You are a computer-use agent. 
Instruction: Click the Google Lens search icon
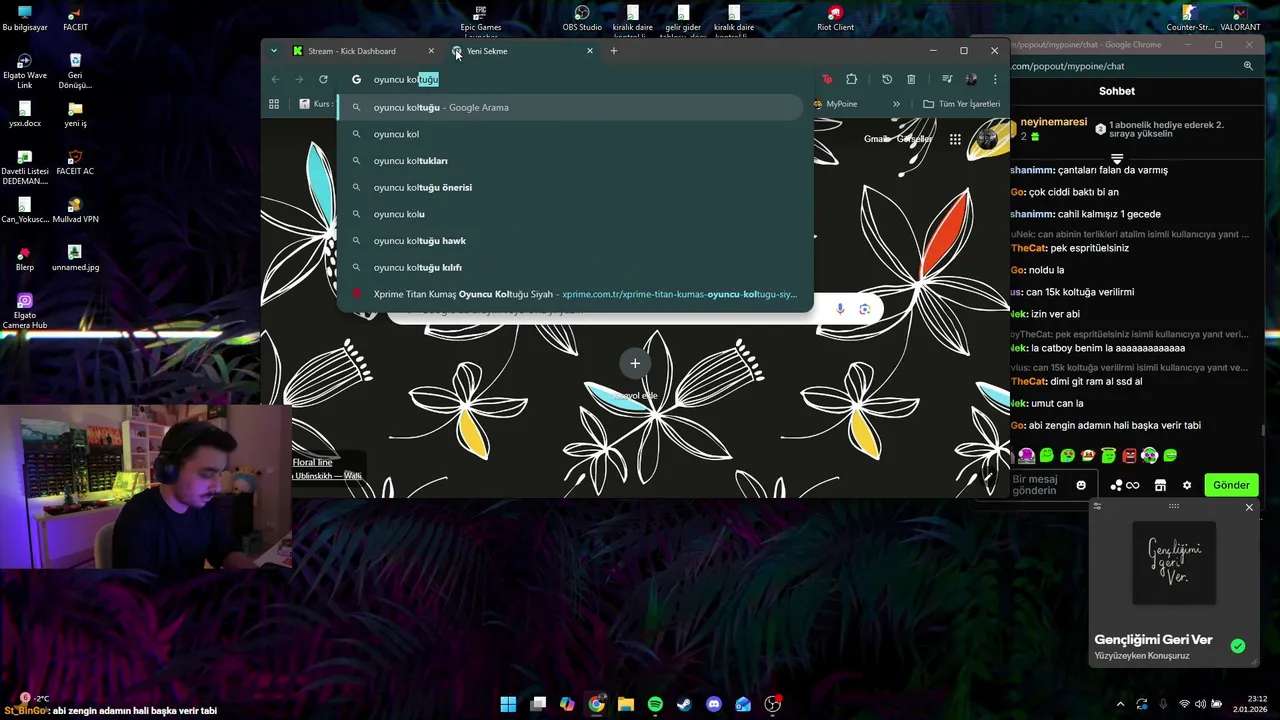[865, 309]
